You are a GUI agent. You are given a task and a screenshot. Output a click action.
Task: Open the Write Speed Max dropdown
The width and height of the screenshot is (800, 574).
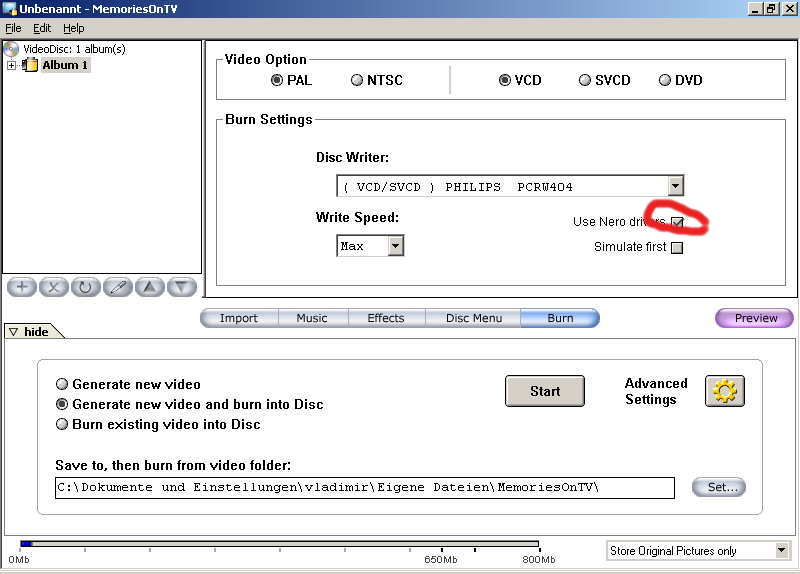[395, 246]
